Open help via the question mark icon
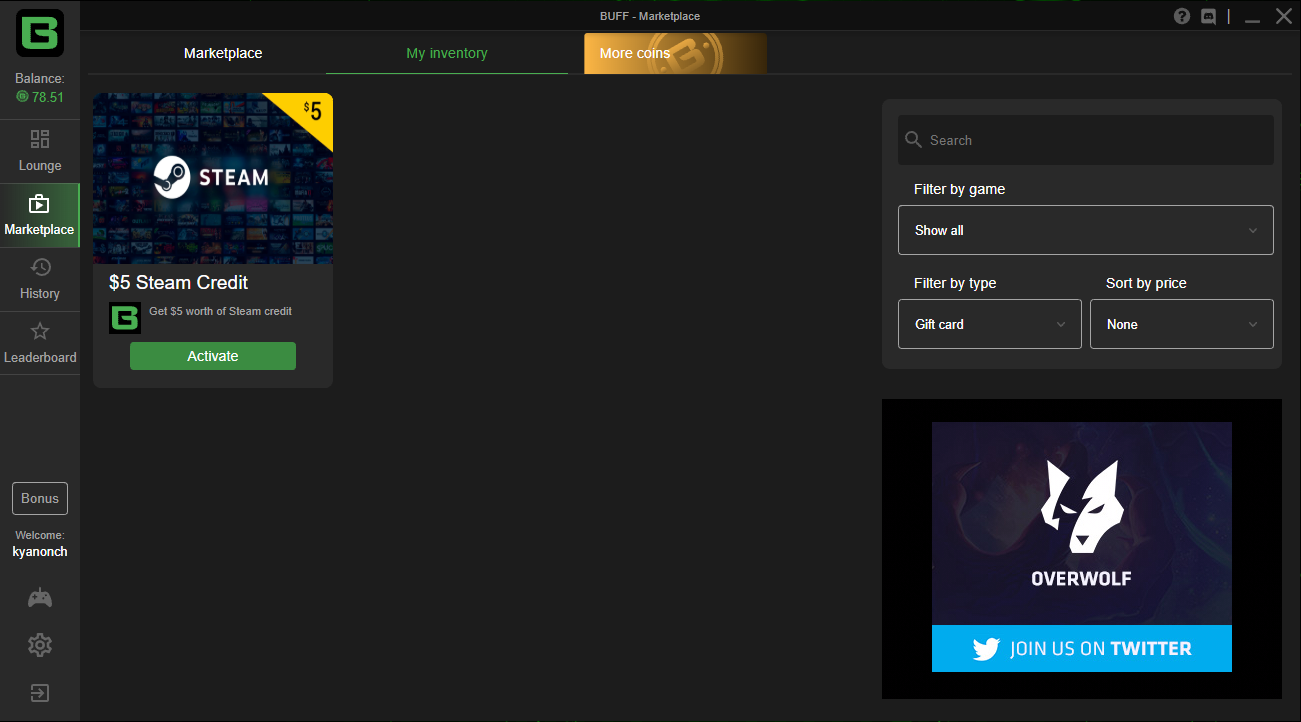The height and width of the screenshot is (722, 1301). (x=1182, y=16)
